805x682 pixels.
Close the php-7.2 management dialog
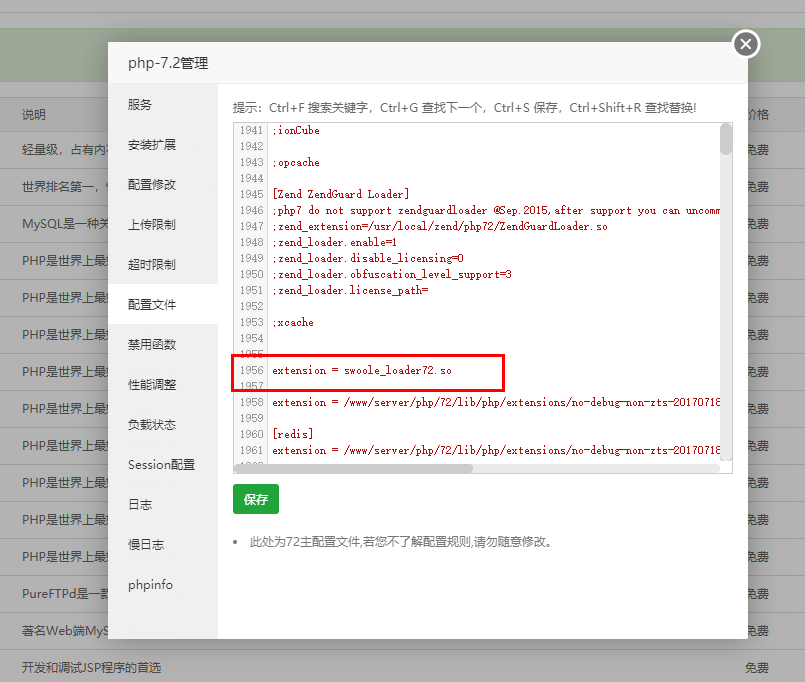coord(746,44)
